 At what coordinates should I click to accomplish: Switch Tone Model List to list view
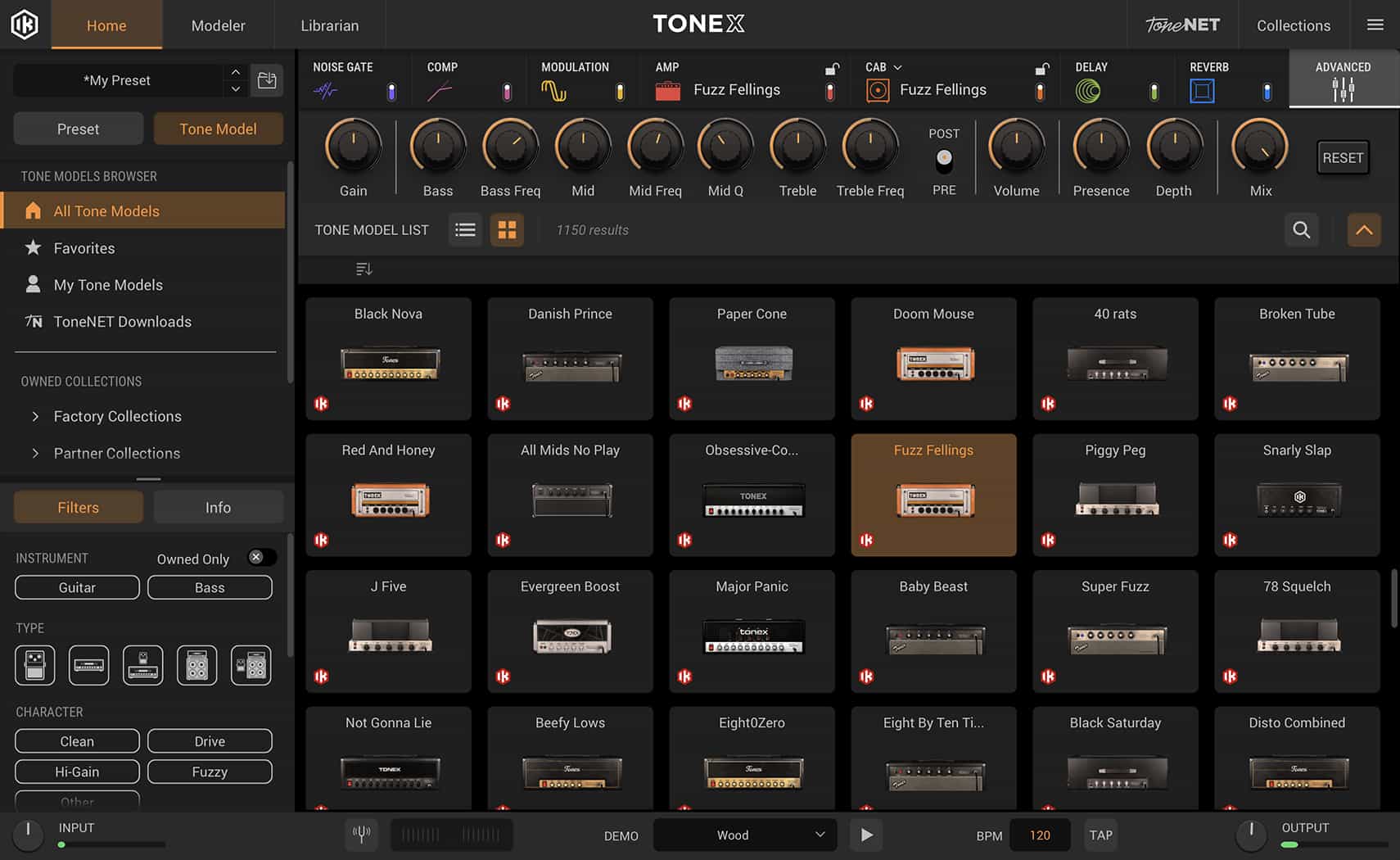pyautogui.click(x=465, y=230)
